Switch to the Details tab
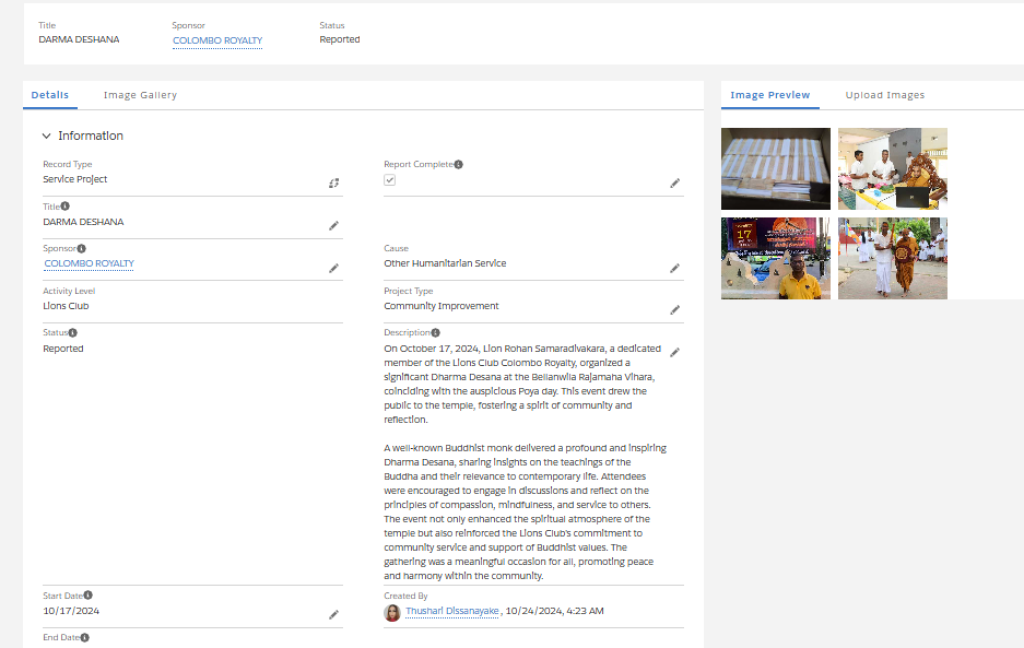The height and width of the screenshot is (648, 1024). tap(50, 95)
